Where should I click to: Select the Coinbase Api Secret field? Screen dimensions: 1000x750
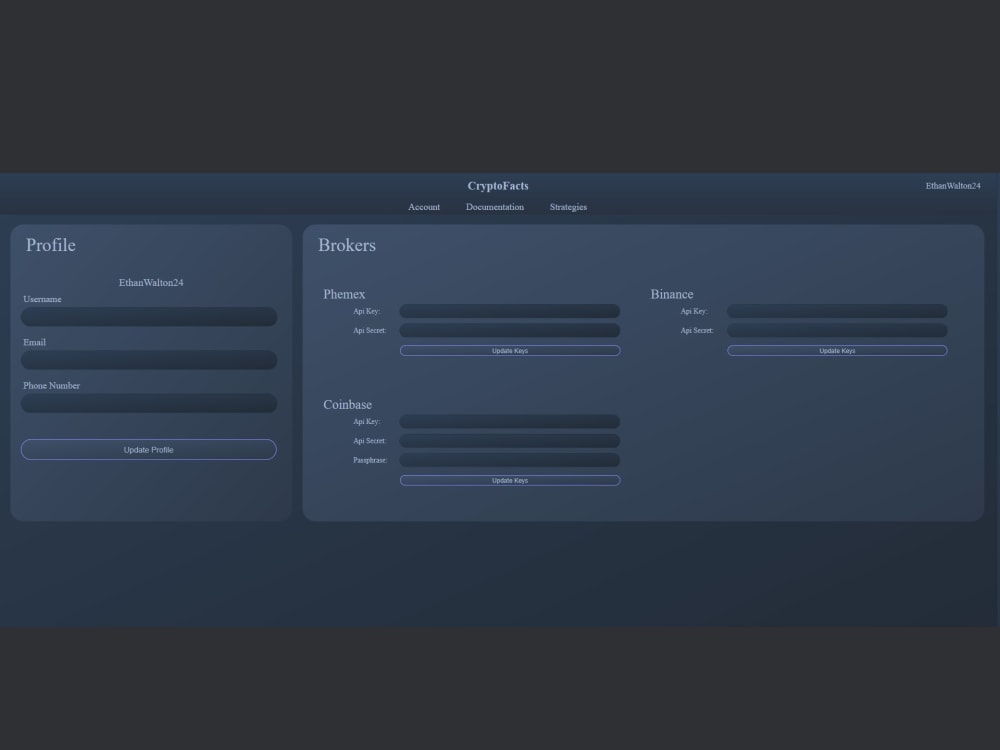pos(510,440)
